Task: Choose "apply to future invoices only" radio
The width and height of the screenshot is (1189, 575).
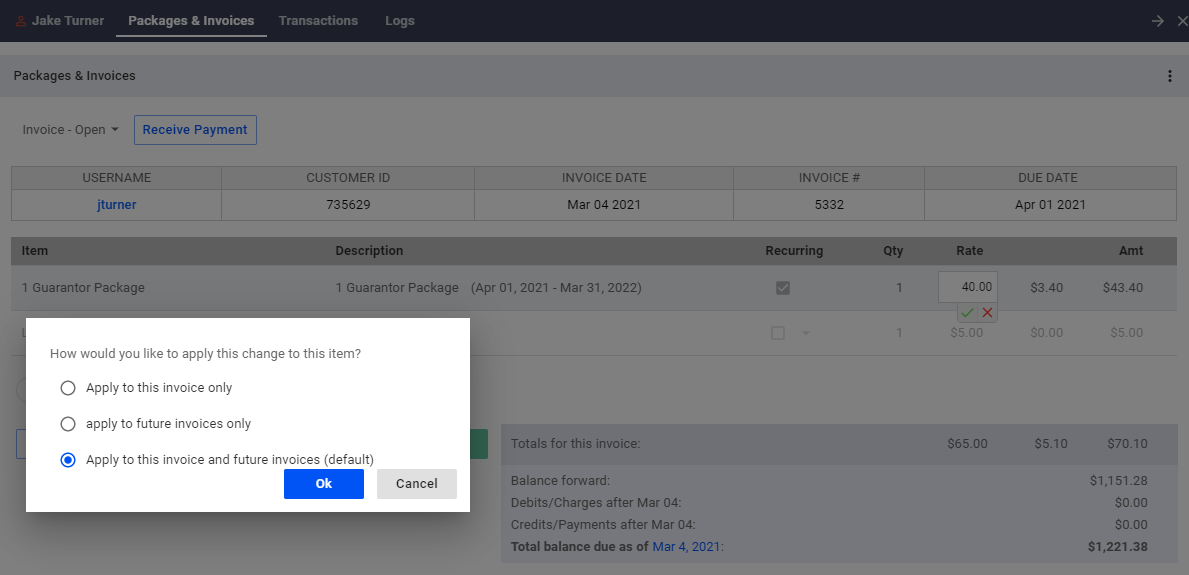Action: point(68,423)
